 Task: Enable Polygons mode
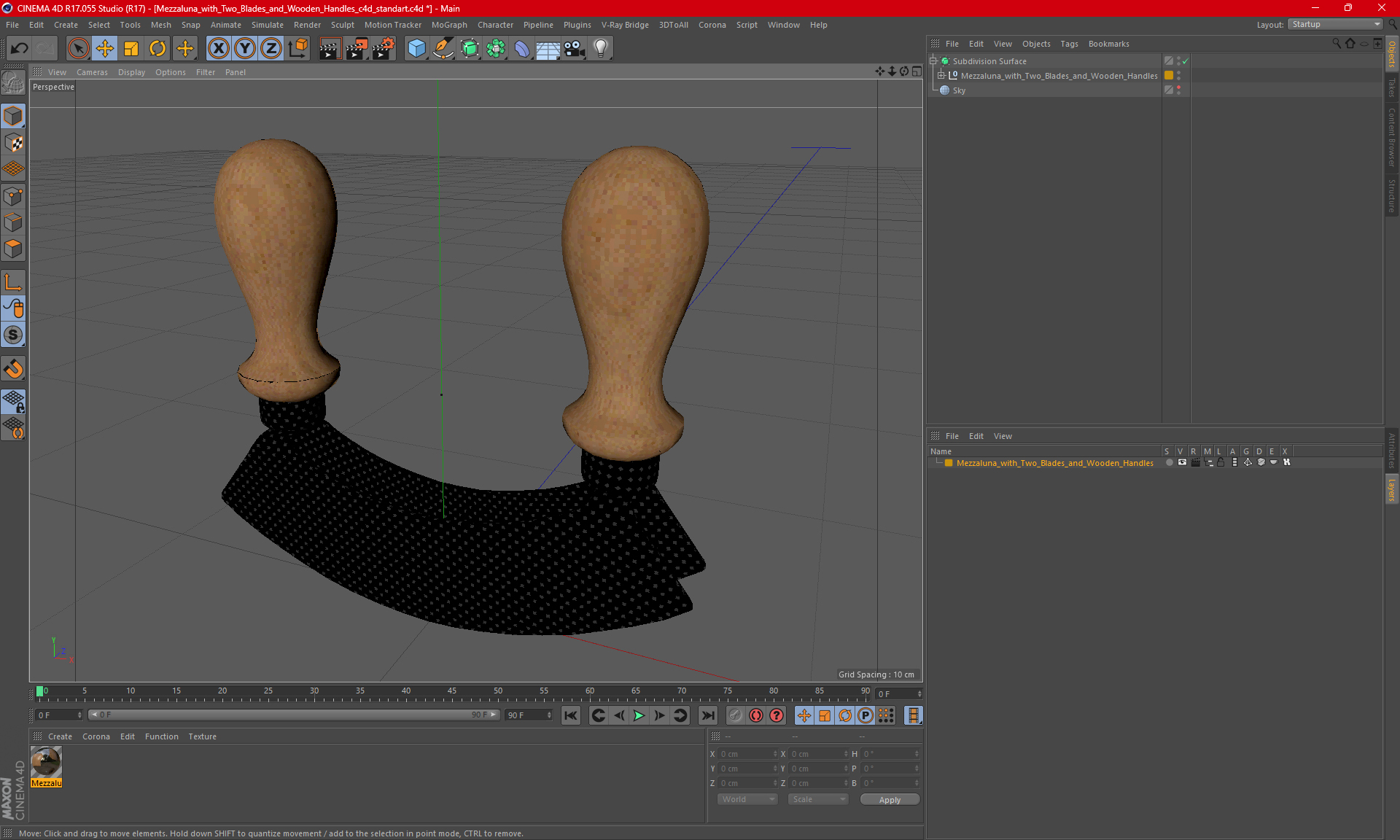click(13, 249)
